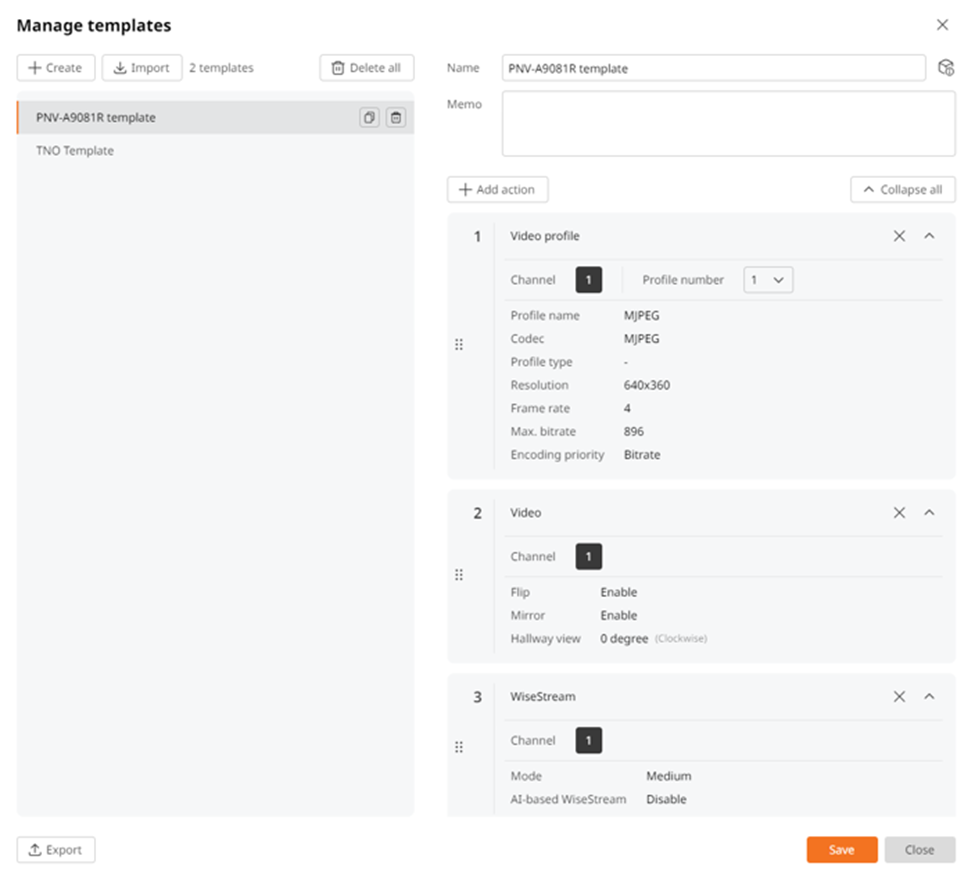
Task: Click the WiseStream heading
Action: 543,697
